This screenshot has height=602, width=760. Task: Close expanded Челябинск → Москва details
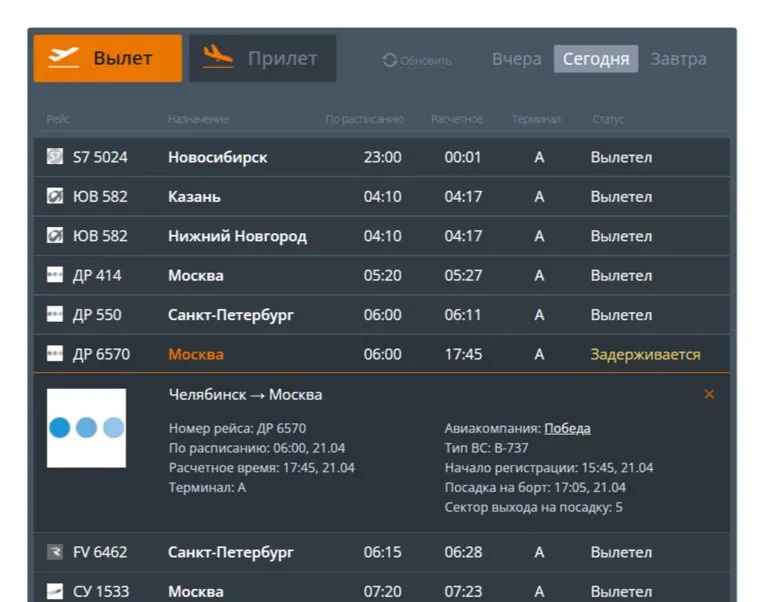[709, 395]
